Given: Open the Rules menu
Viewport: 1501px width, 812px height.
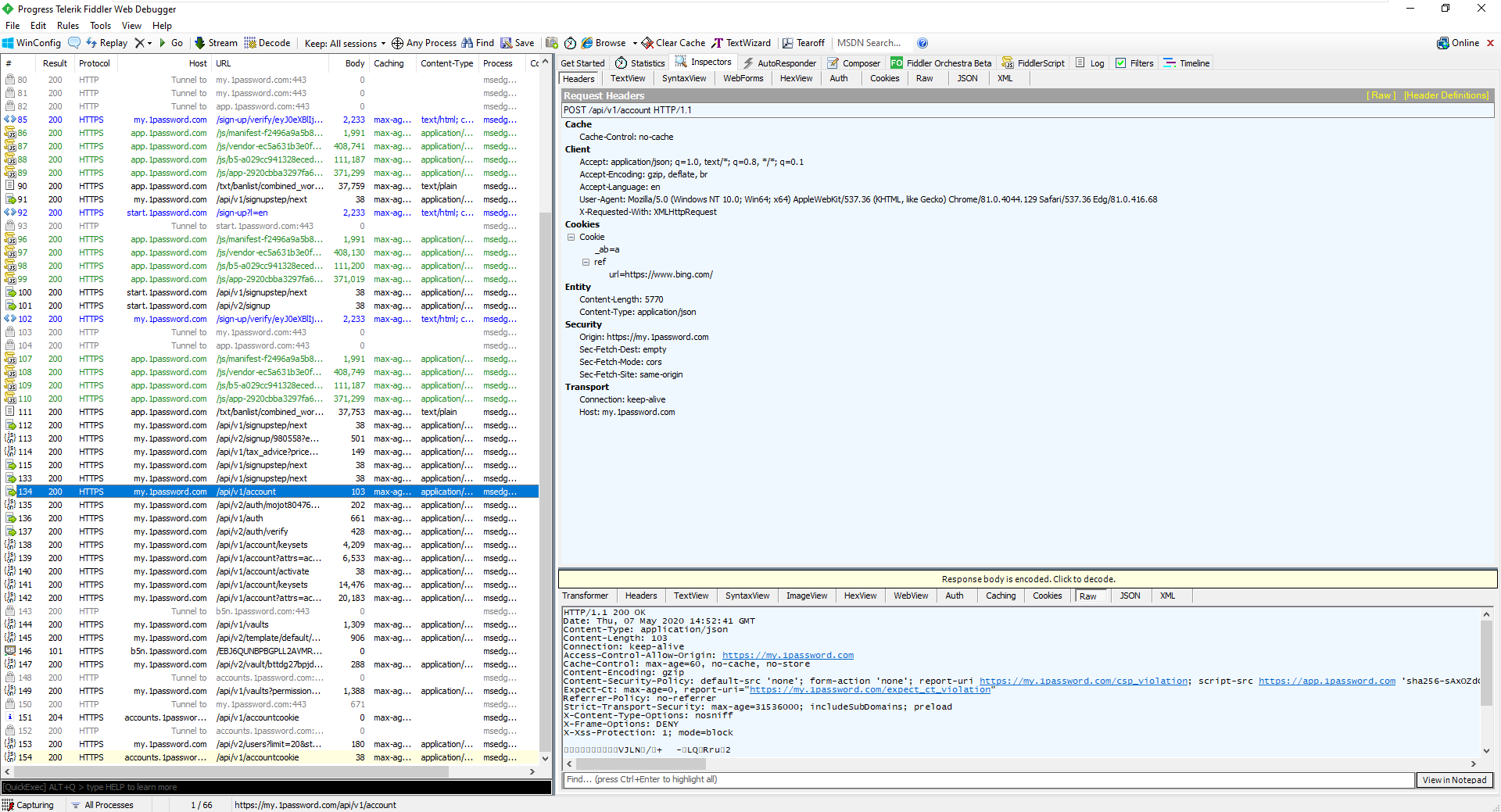Looking at the screenshot, I should (x=68, y=26).
